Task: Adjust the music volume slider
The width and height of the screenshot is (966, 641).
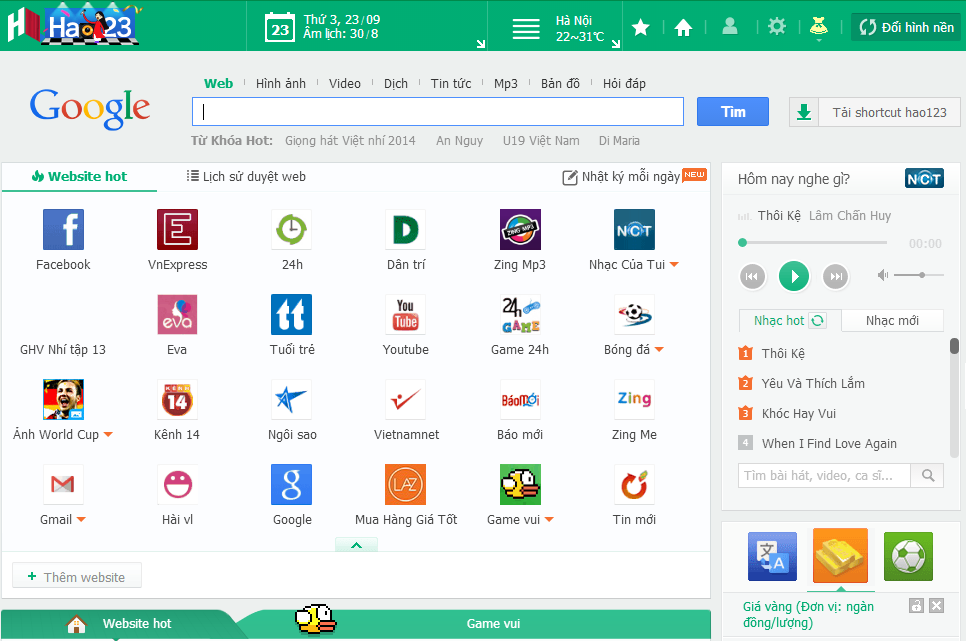Action: 919,275
